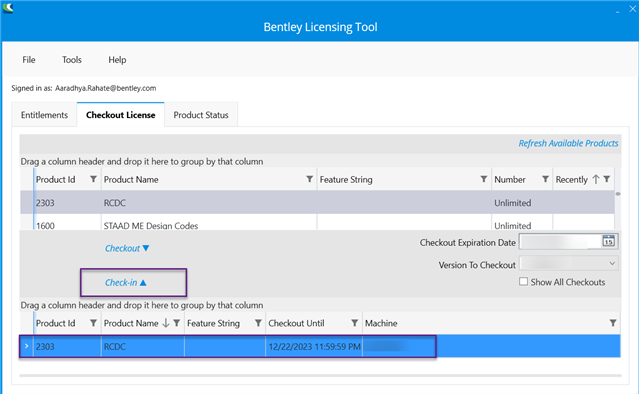Enable Show All Checkouts checkbox

coord(524,282)
